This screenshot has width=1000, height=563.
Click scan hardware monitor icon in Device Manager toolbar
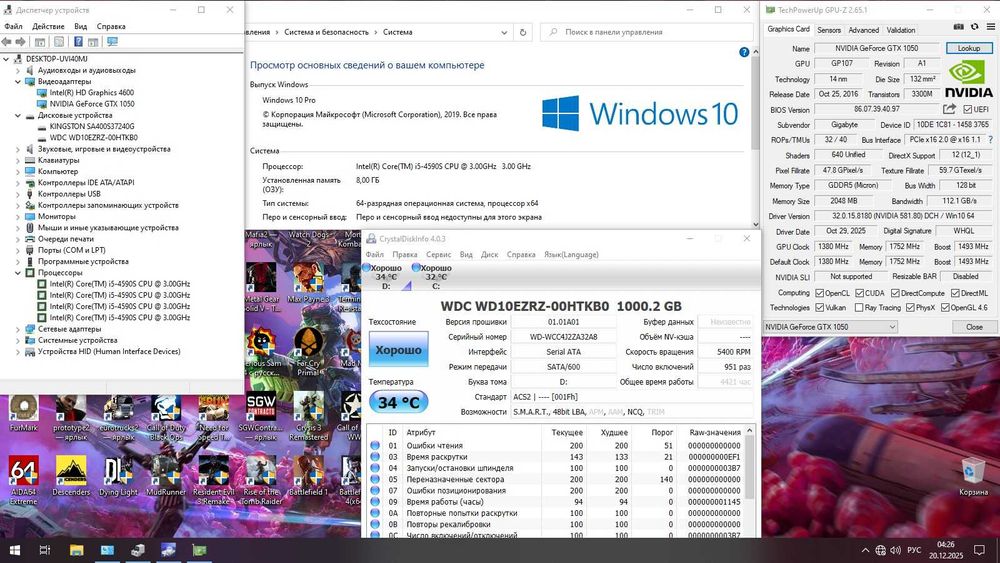click(112, 41)
